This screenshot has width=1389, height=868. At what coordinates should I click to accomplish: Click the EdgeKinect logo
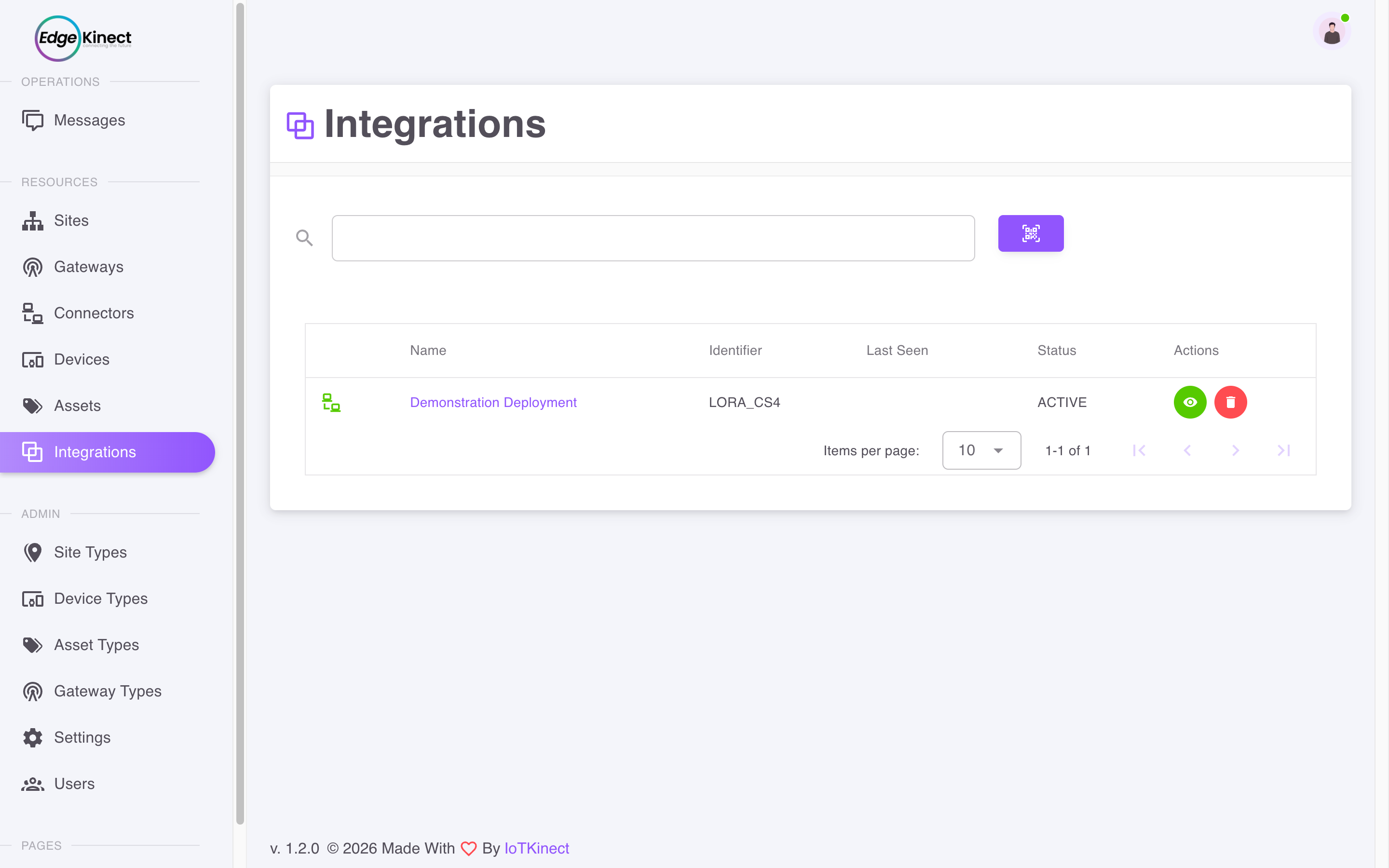[83, 39]
